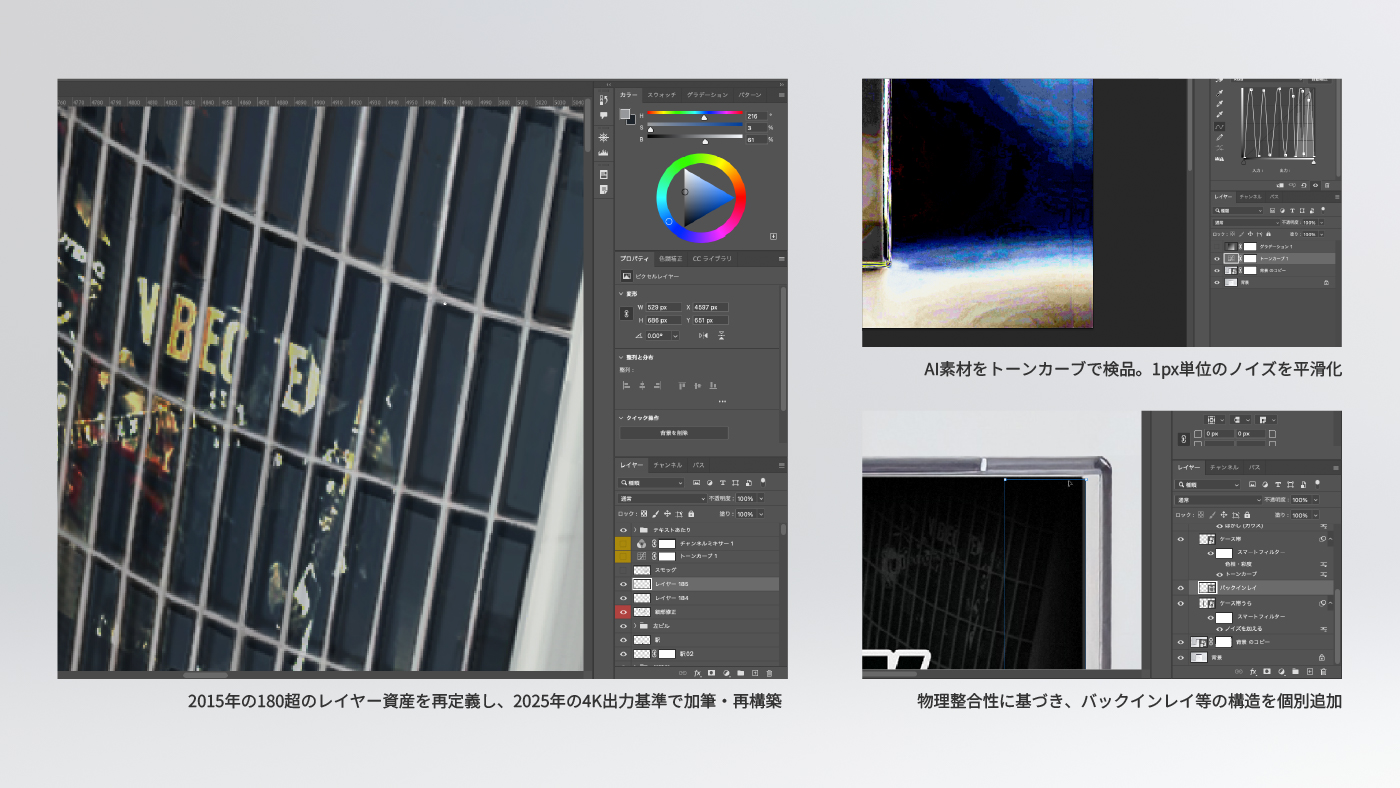Adjust the B brightness slider handle
This screenshot has height=788, width=1400.
pyautogui.click(x=705, y=141)
